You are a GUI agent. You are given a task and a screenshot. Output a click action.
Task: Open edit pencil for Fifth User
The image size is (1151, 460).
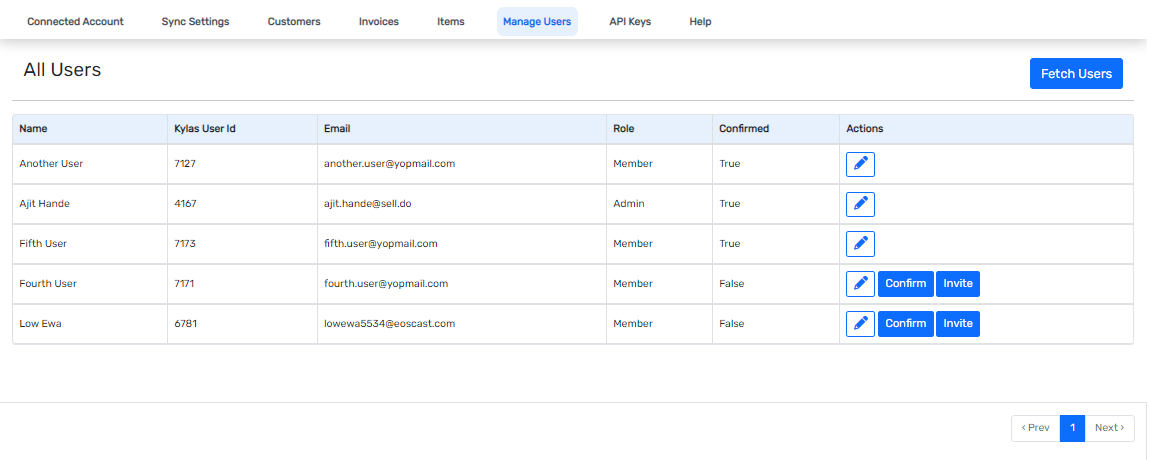[860, 244]
